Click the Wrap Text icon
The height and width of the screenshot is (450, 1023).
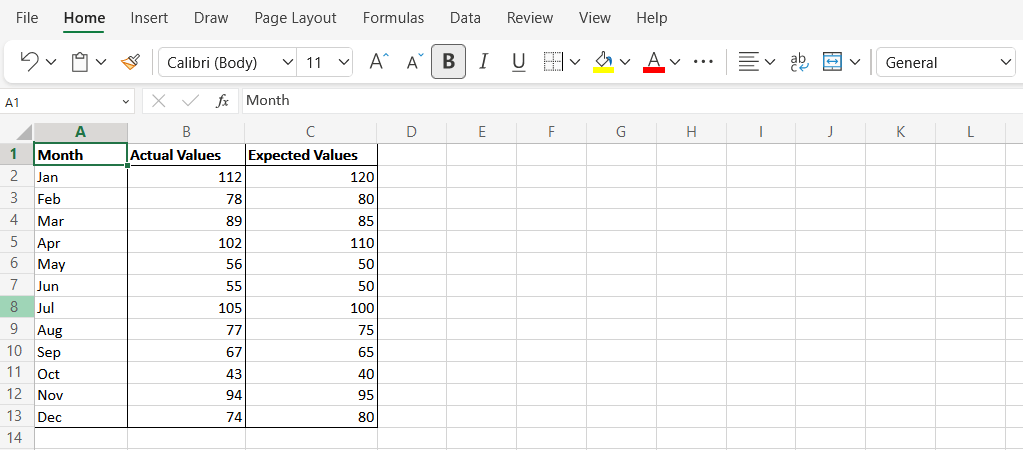pyautogui.click(x=799, y=62)
